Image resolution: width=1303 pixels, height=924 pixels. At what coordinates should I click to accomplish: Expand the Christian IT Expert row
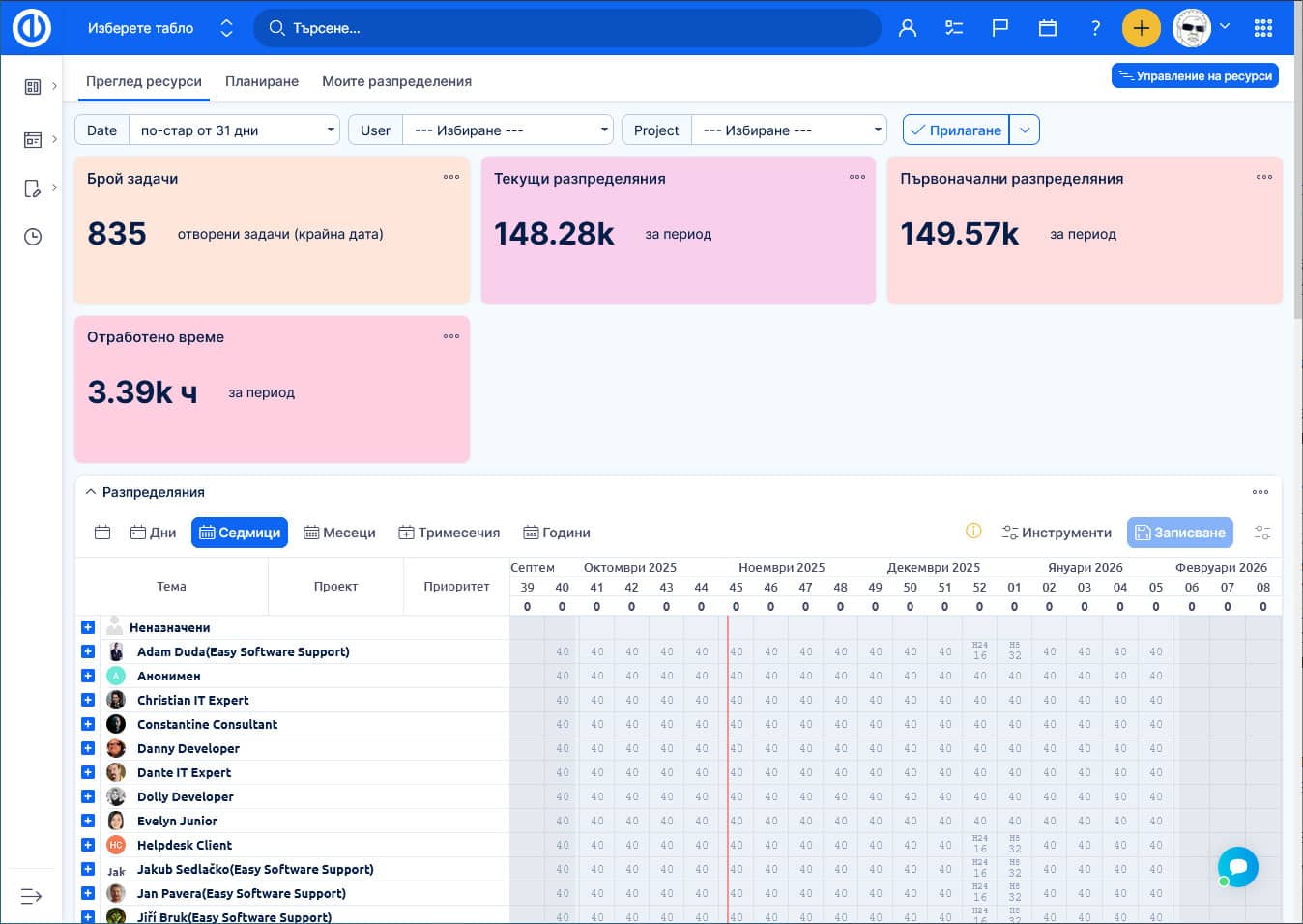click(88, 700)
